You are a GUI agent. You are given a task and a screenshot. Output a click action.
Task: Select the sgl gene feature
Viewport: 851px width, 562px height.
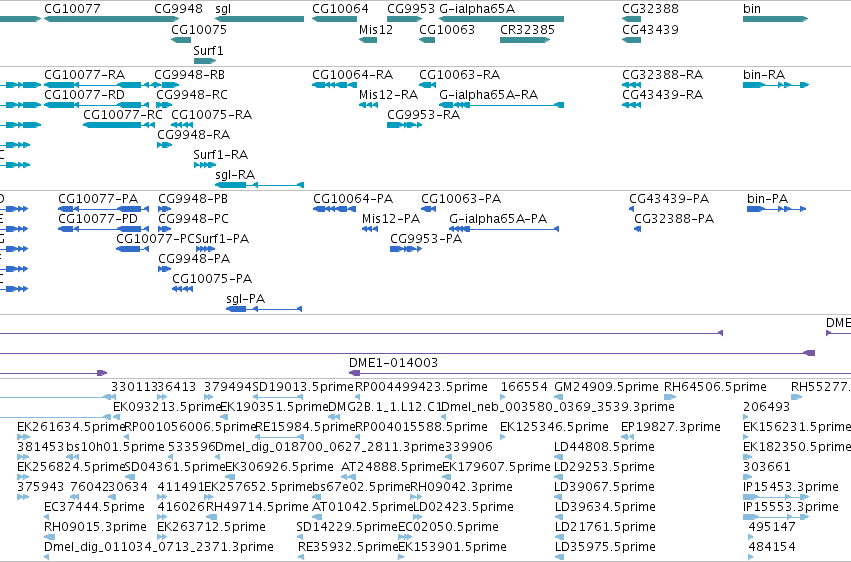(x=259, y=19)
